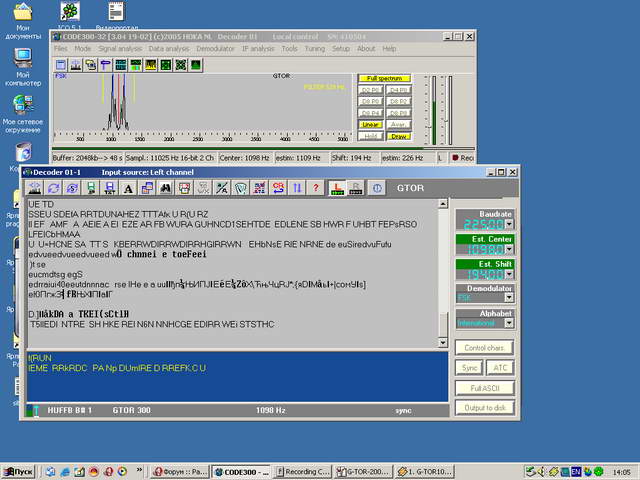Click the hammer tool icon in main toolbar
The image size is (640, 480).
tap(106, 64)
